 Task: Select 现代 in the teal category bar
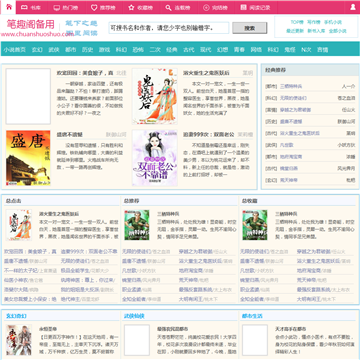[x=205, y=50]
